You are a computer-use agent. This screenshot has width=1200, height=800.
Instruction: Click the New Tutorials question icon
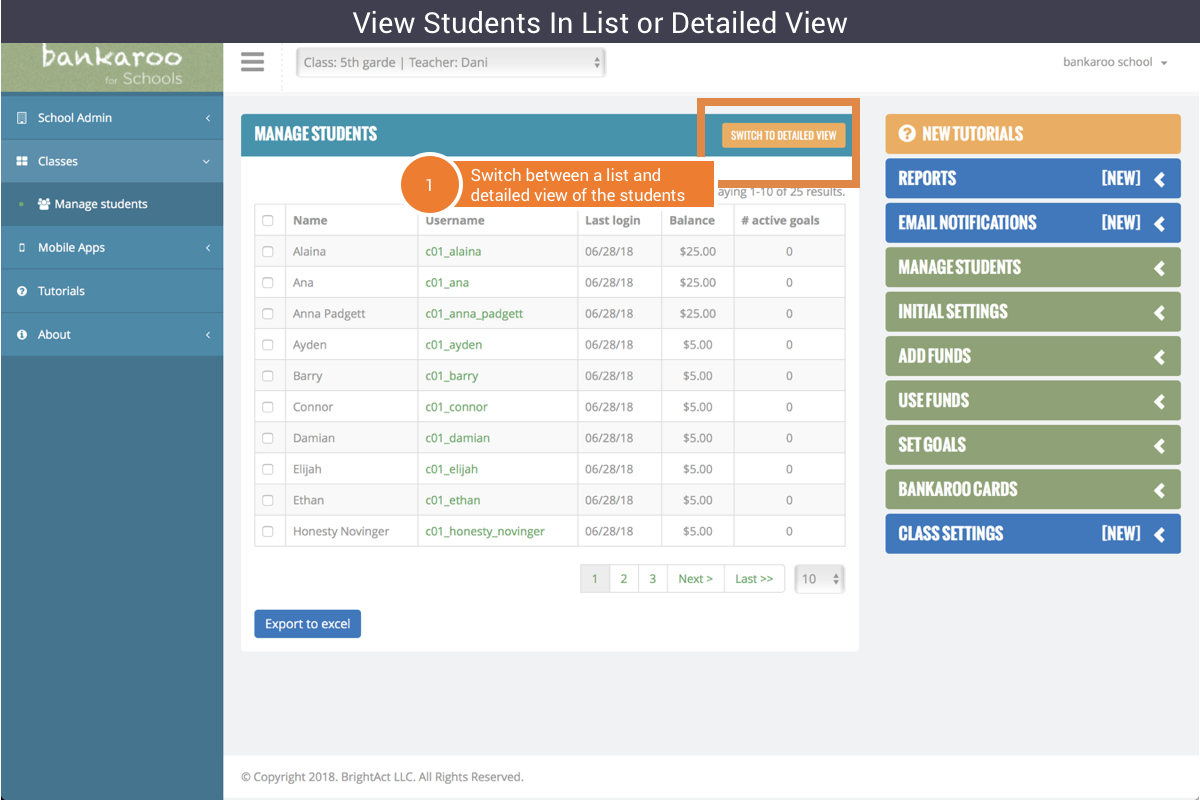907,134
